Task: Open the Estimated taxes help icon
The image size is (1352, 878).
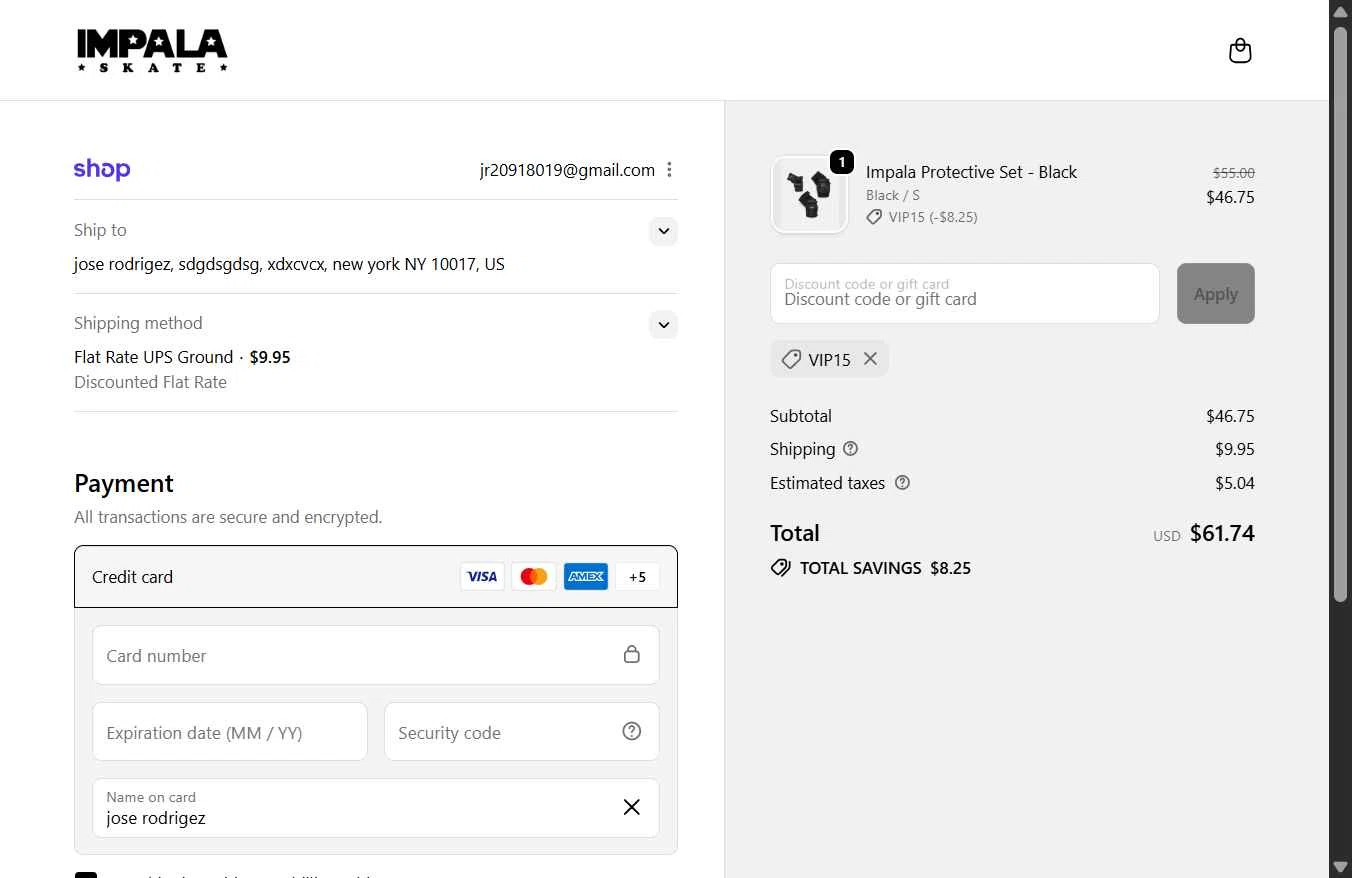Action: (x=902, y=483)
